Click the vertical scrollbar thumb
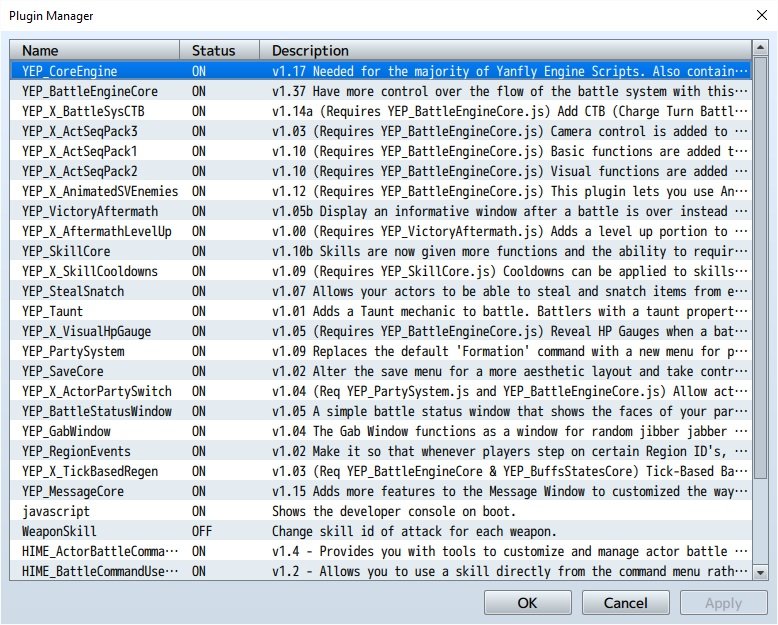Viewport: 778px width, 625px height. tap(760, 268)
